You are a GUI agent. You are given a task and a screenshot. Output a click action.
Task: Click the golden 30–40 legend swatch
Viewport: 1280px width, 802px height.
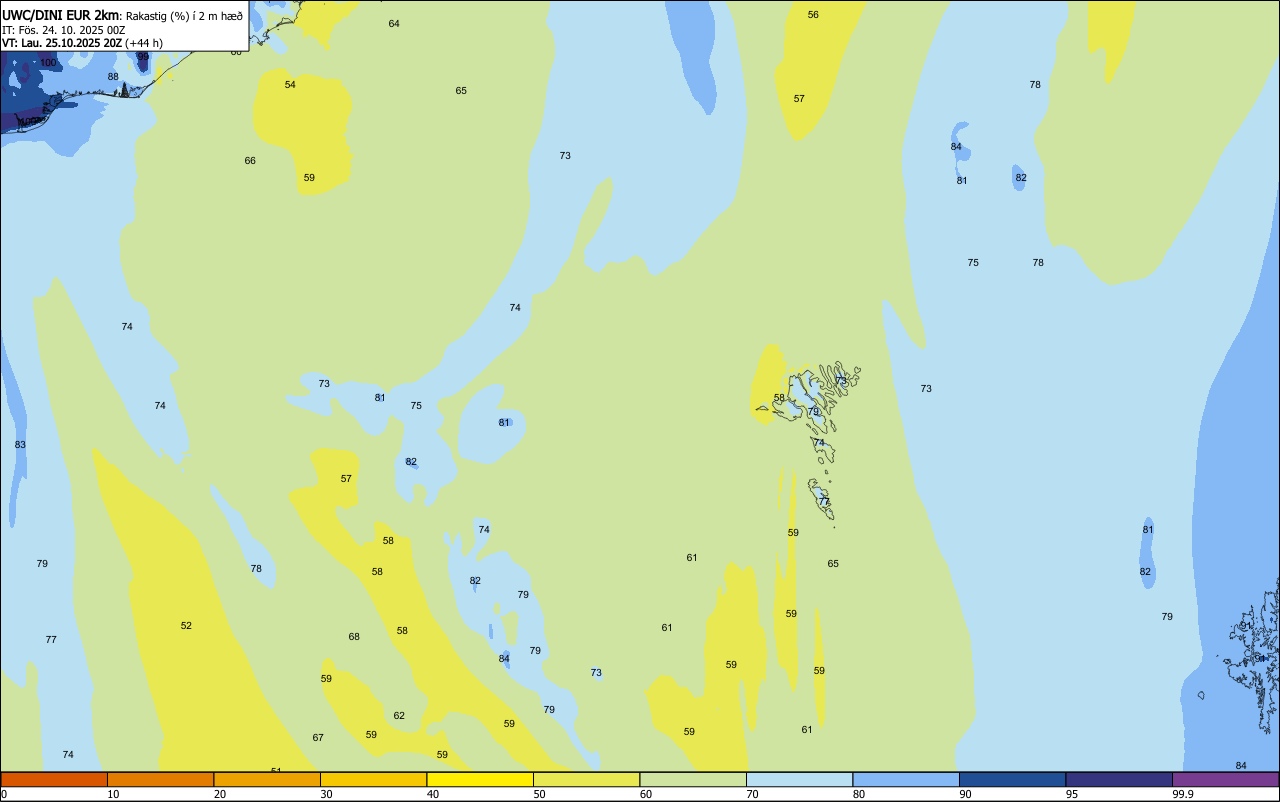pos(373,779)
